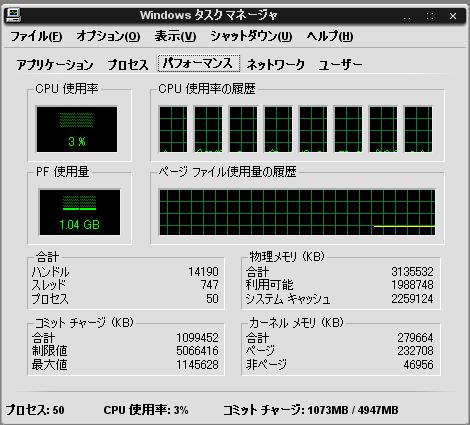Click nonpaged kernel memory value 46956
The image size is (470, 425).
419,365
